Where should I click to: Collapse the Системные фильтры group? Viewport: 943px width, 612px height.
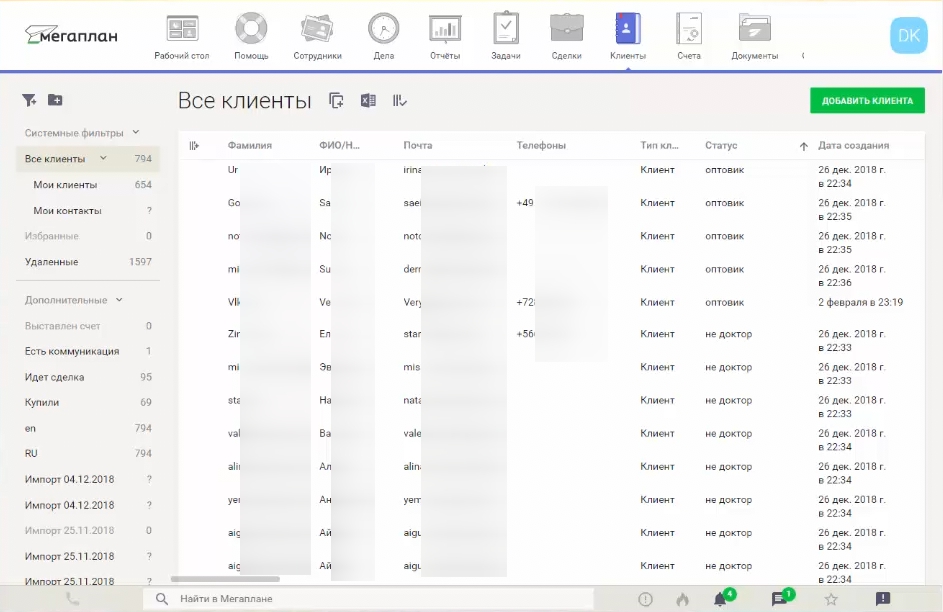click(x=136, y=132)
